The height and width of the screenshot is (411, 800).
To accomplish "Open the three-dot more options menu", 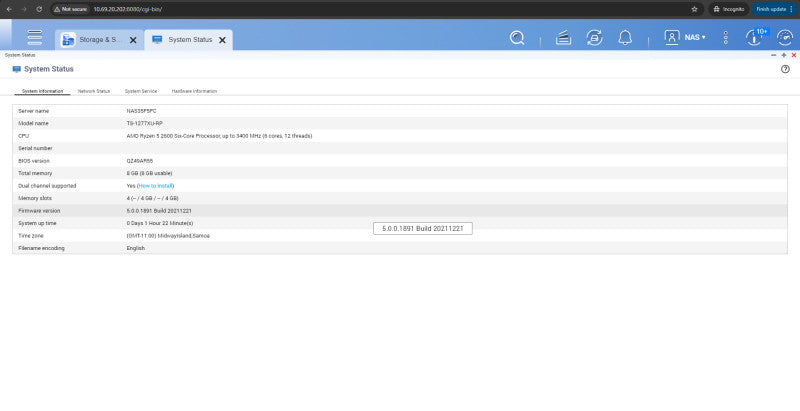I will (x=726, y=37).
